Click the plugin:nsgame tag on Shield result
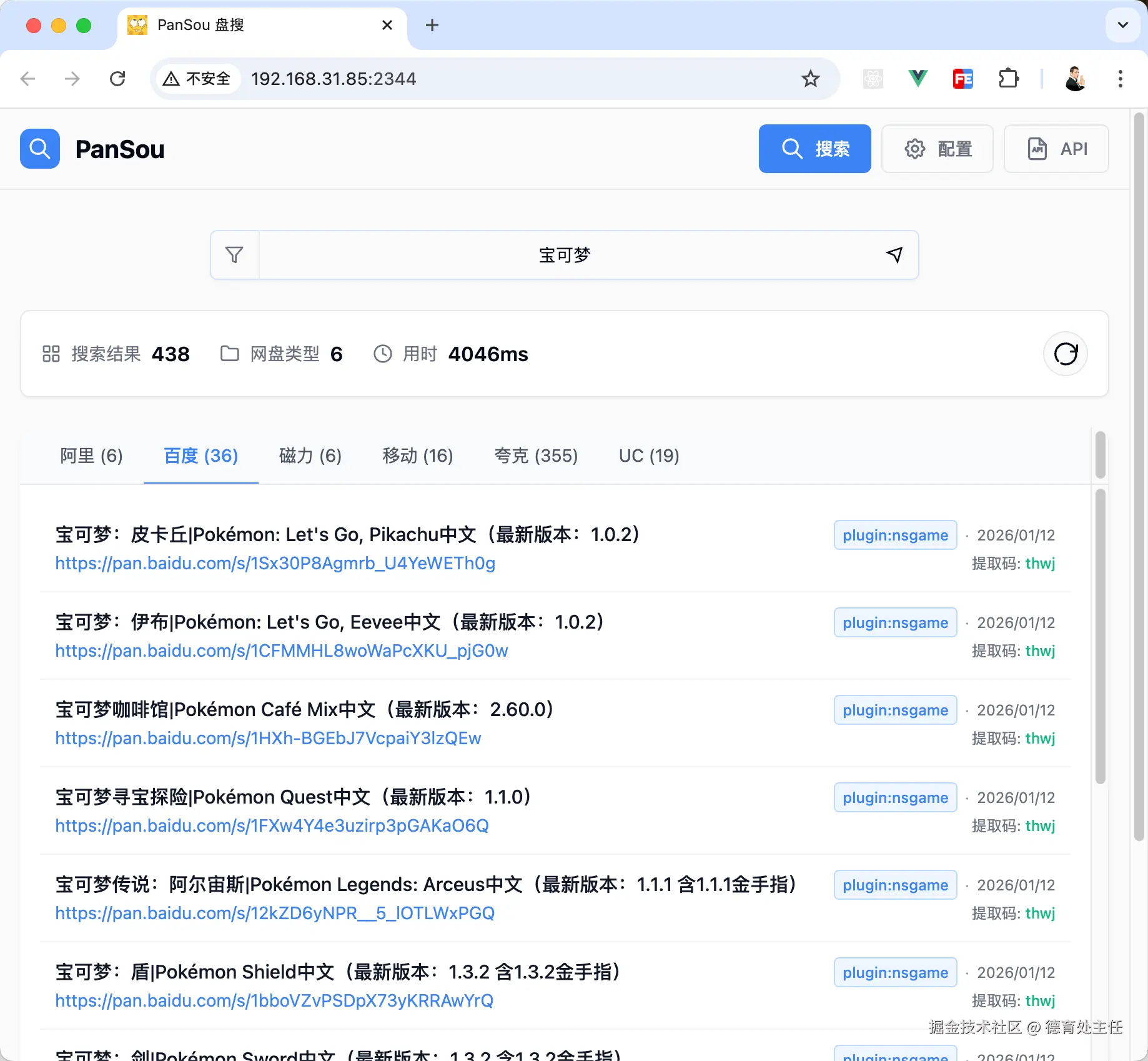 [x=895, y=972]
